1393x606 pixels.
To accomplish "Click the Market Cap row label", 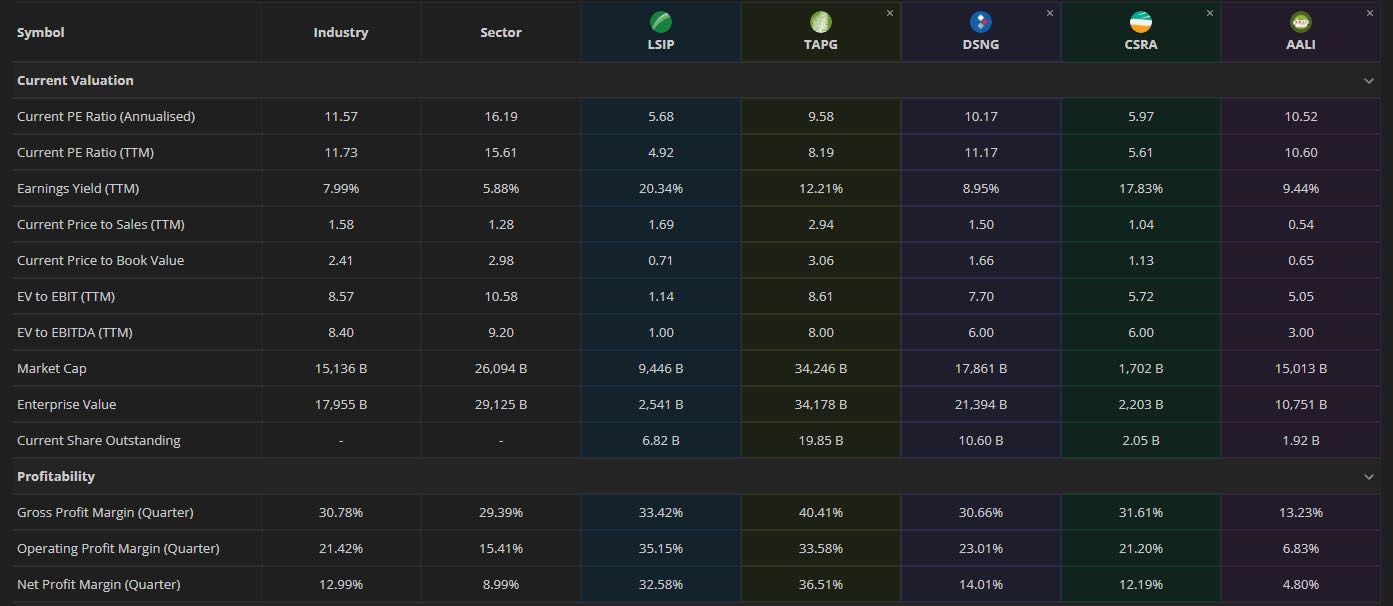I will pos(52,369).
